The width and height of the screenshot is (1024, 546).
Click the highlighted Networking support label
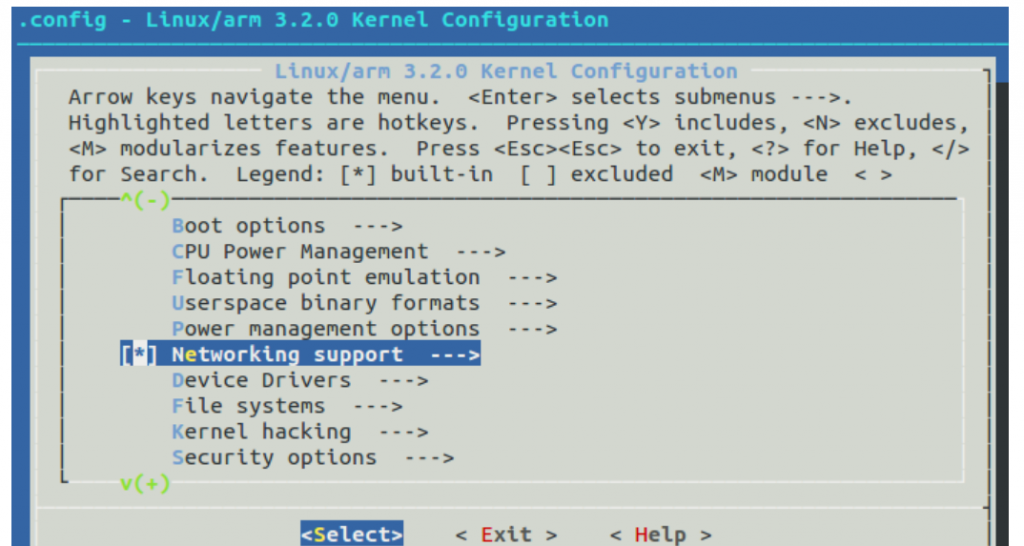click(x=287, y=355)
